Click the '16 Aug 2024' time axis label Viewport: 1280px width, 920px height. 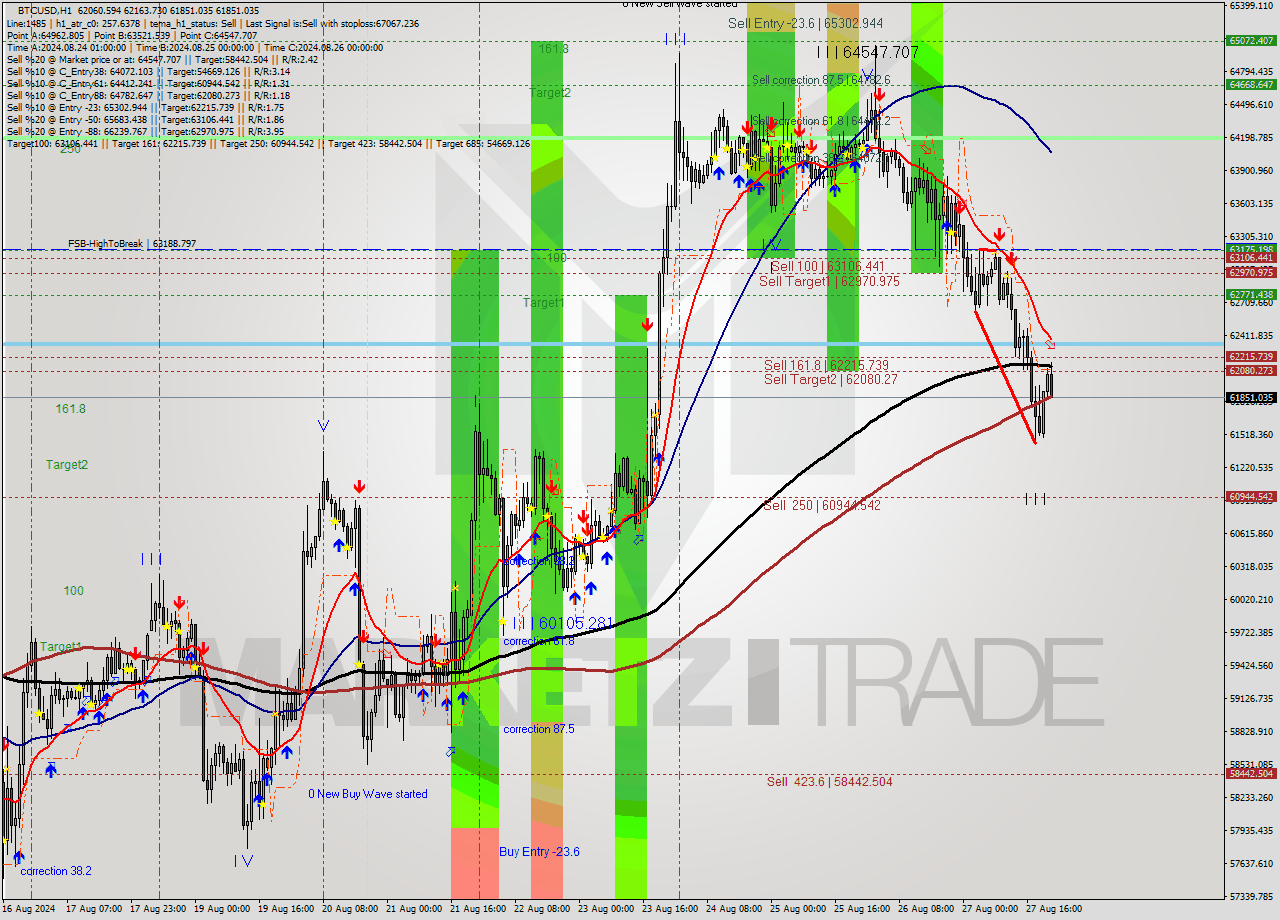click(27, 909)
